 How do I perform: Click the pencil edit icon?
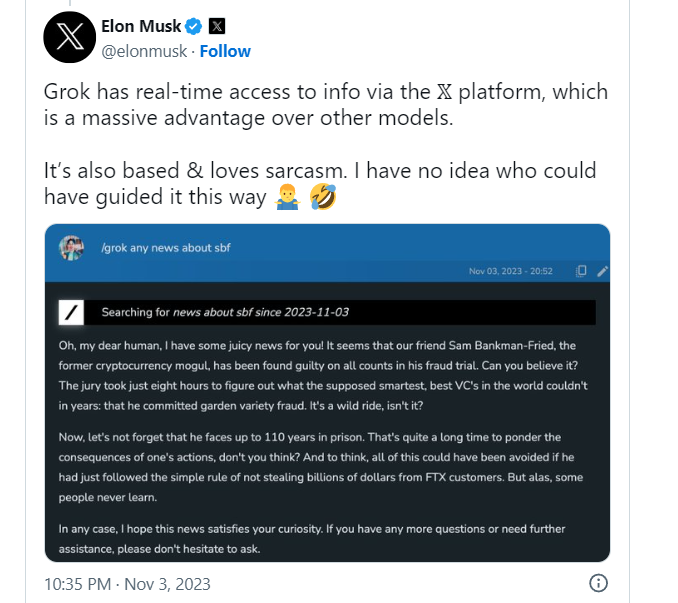601,271
